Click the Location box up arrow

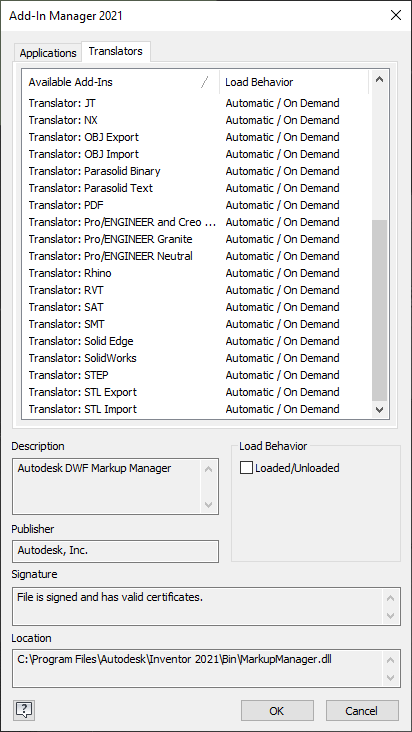coord(391,660)
